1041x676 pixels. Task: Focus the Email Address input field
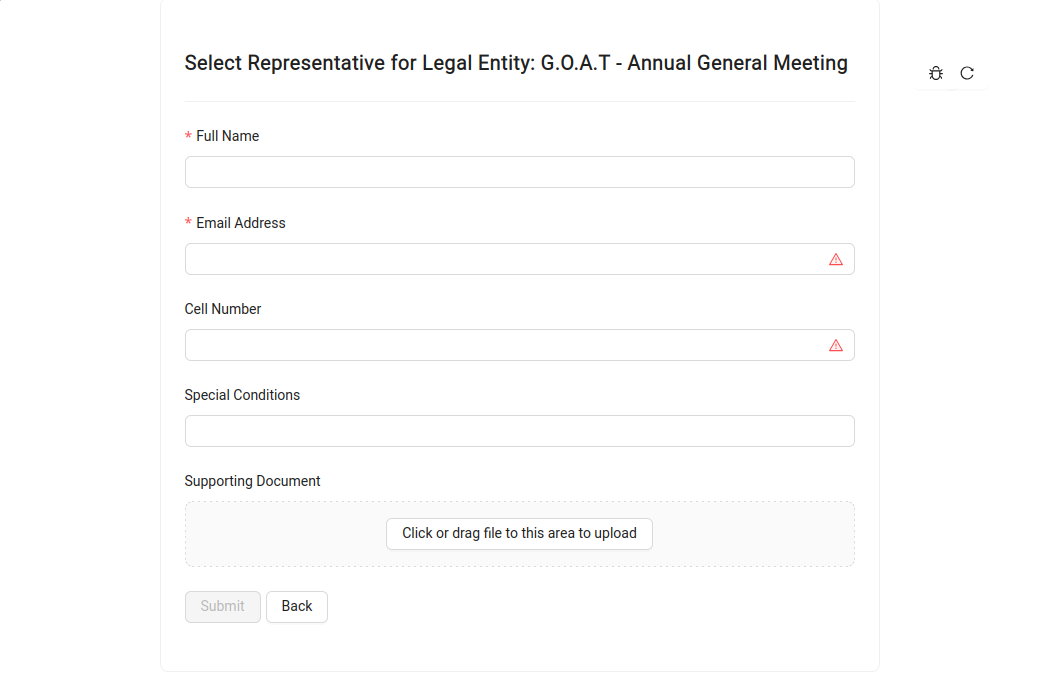click(x=519, y=259)
